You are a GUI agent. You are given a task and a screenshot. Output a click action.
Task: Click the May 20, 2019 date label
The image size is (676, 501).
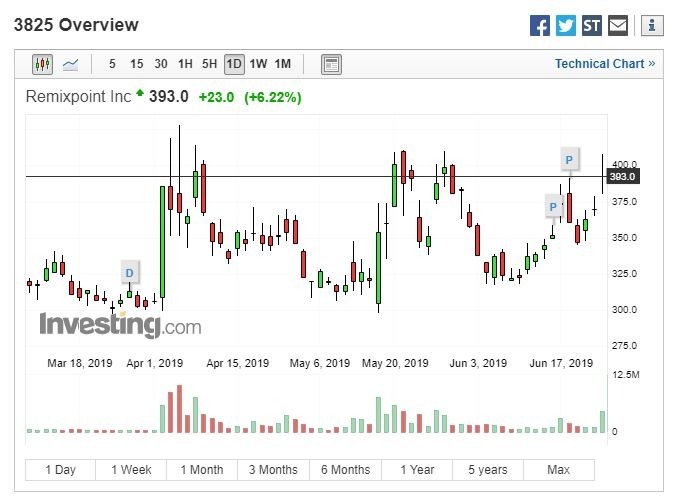(395, 363)
